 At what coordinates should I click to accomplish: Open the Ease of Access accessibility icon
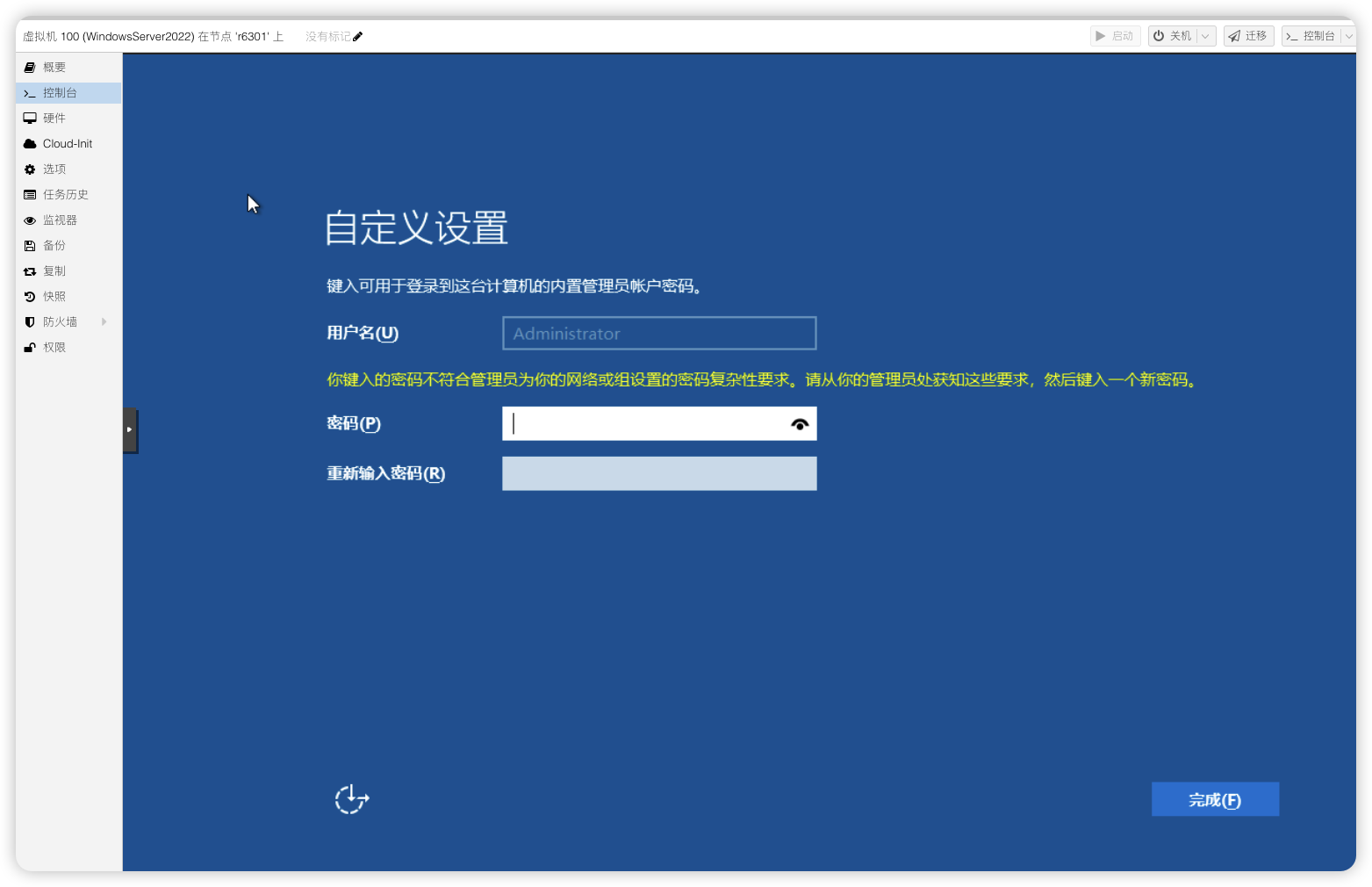[x=351, y=799]
